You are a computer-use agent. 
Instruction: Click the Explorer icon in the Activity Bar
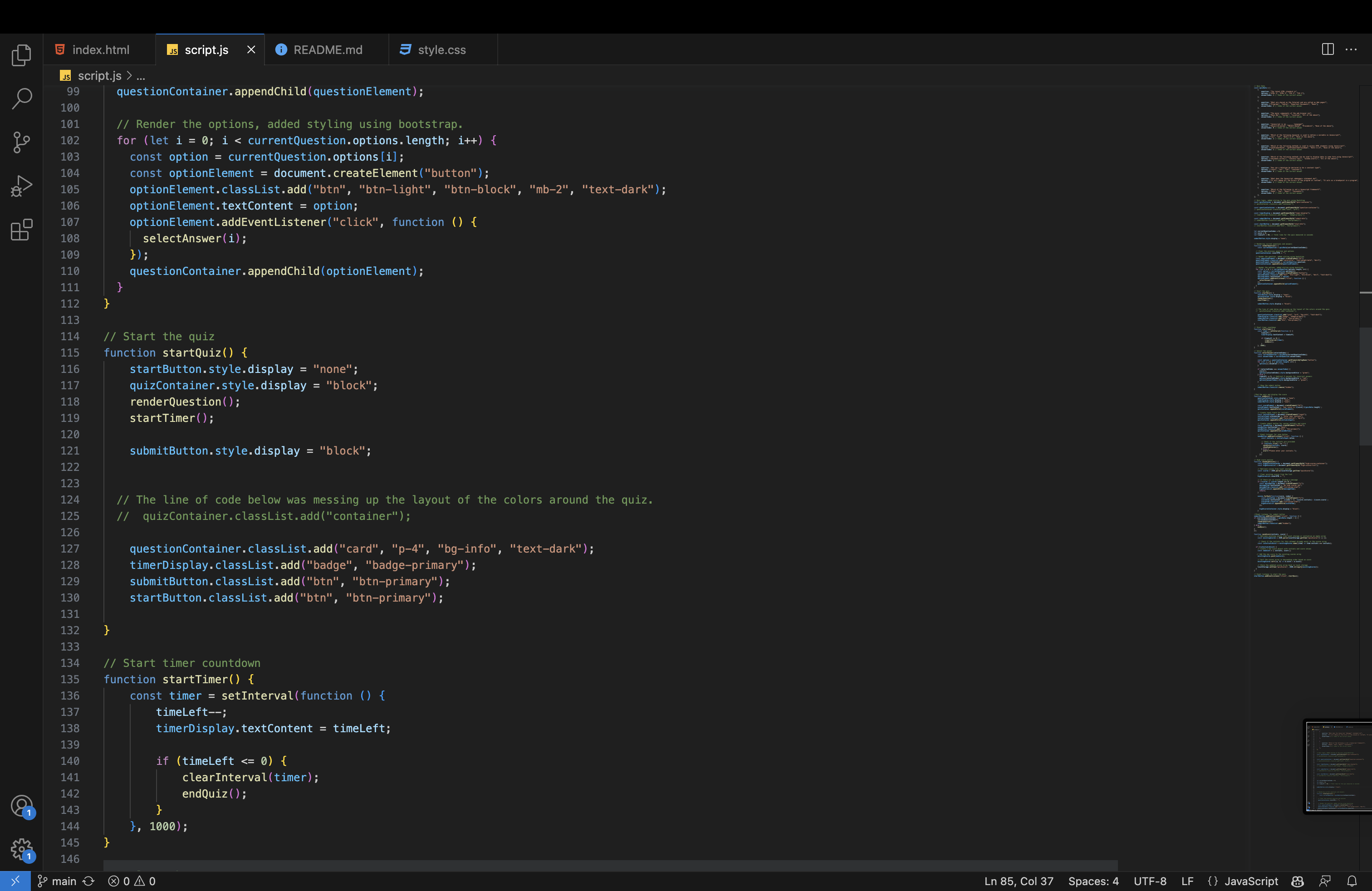click(x=21, y=55)
